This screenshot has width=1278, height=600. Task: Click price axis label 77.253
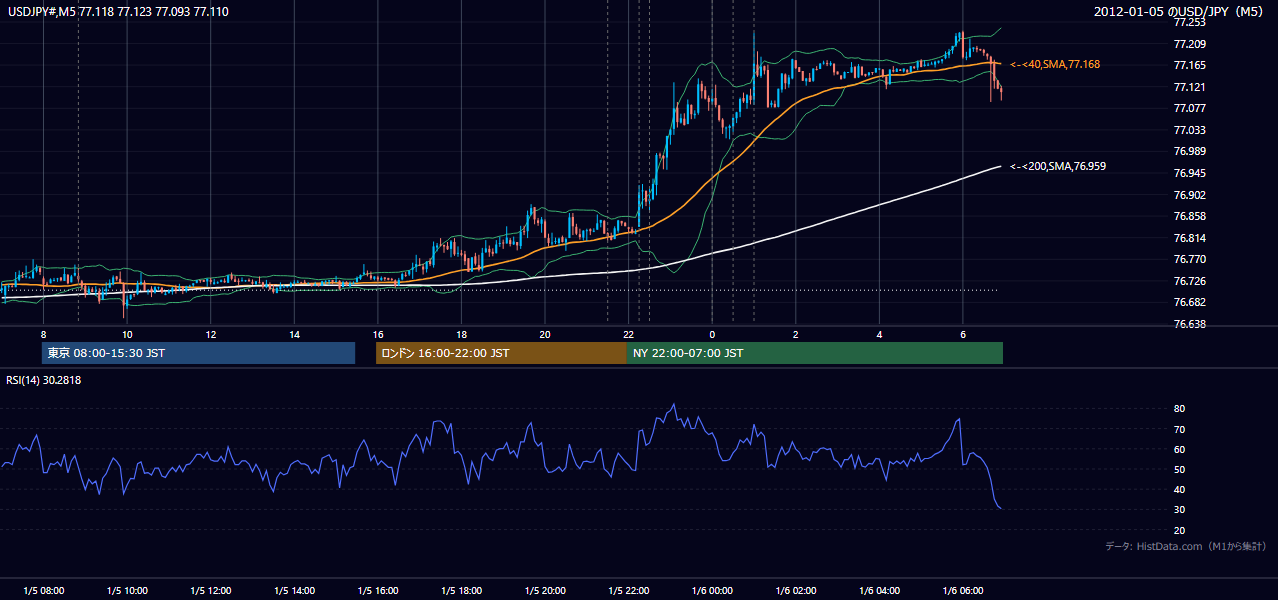pos(1191,22)
